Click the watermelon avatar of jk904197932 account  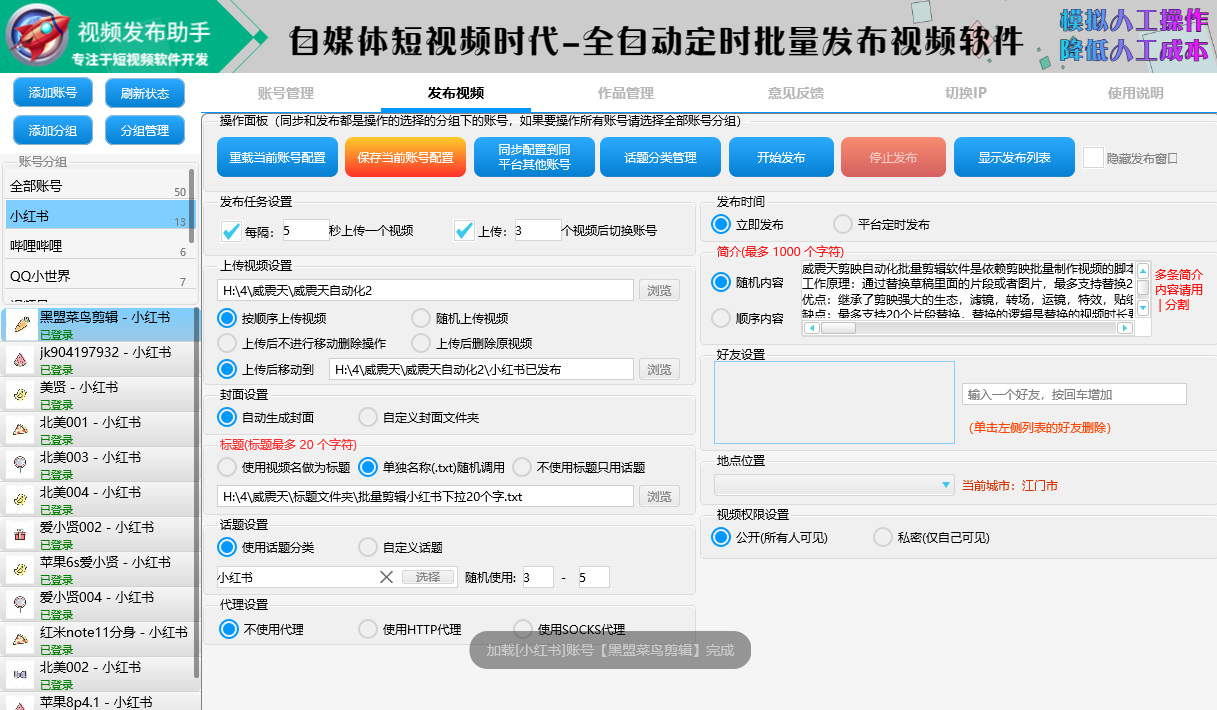[x=19, y=360]
